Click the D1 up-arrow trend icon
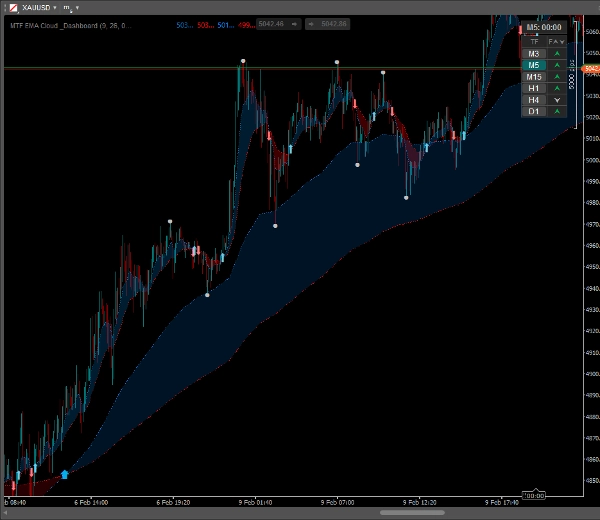Viewport: 600px width, 520px height. click(556, 112)
